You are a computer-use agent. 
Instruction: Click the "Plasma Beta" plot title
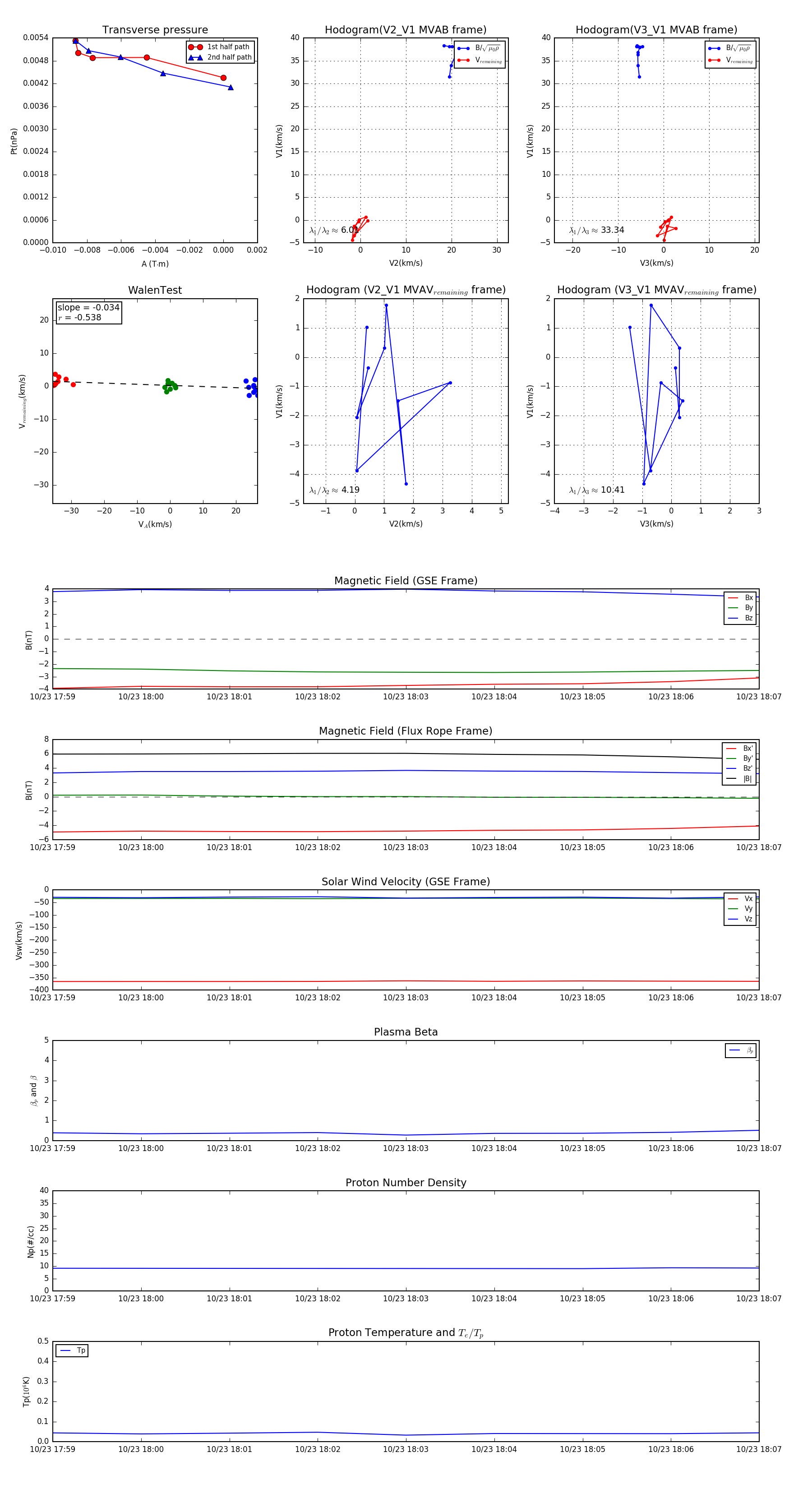coord(406,1032)
